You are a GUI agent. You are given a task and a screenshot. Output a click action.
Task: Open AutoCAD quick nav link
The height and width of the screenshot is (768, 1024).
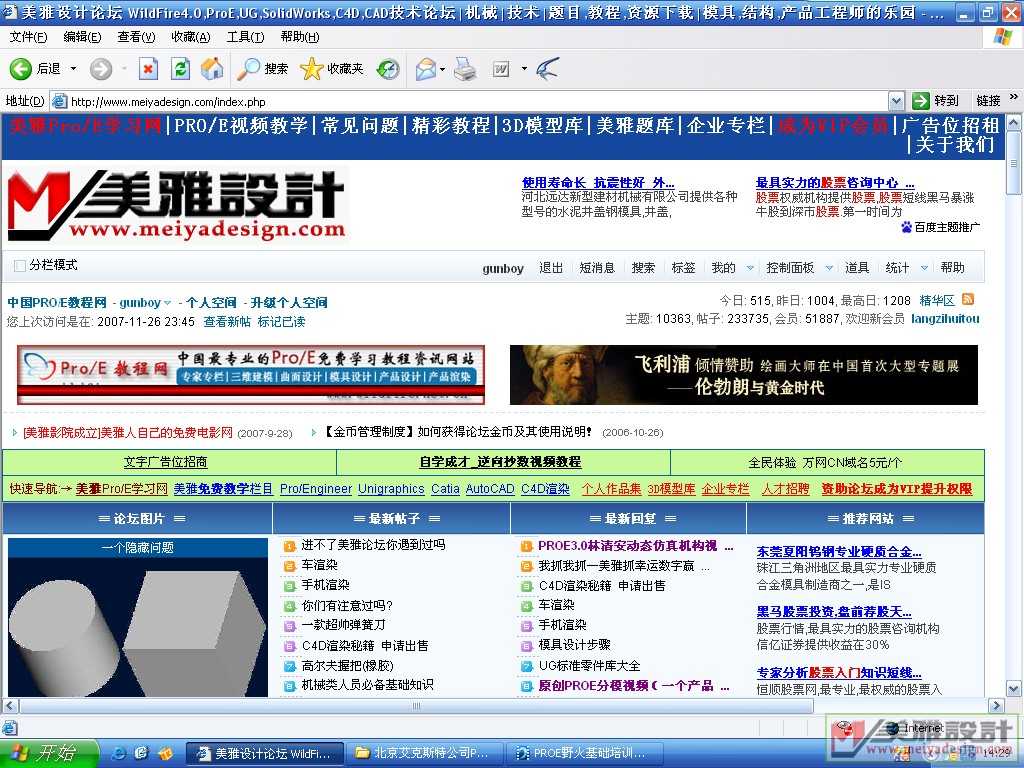point(490,488)
